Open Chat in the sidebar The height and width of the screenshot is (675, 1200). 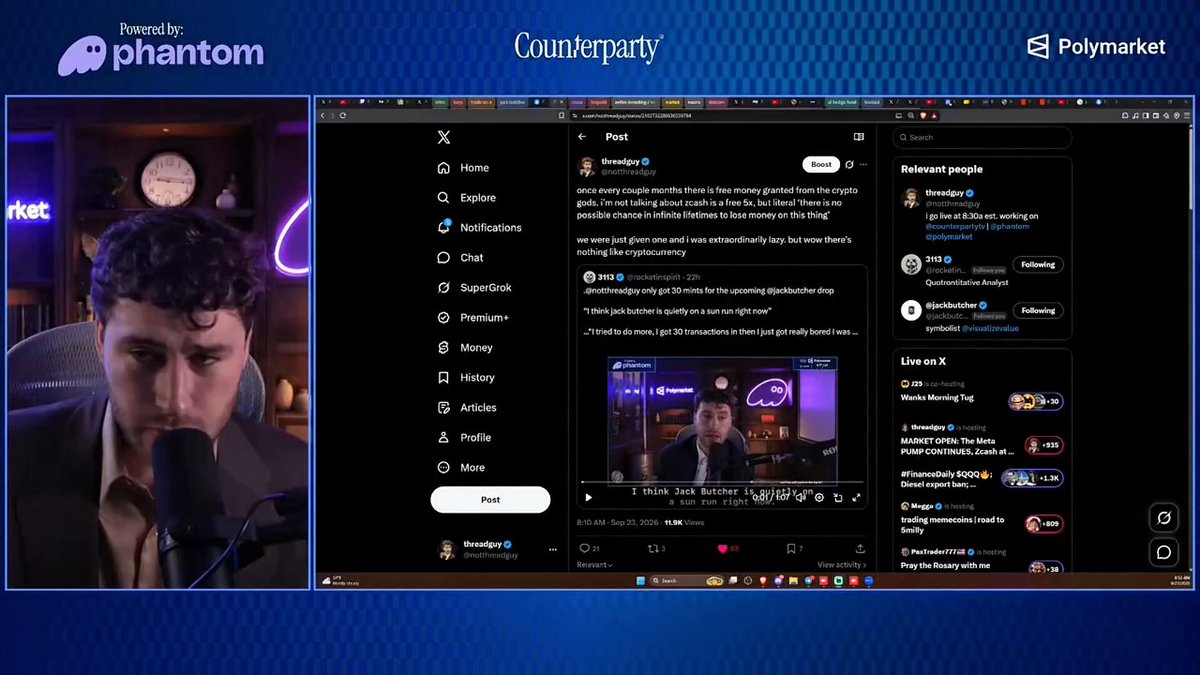(461, 258)
